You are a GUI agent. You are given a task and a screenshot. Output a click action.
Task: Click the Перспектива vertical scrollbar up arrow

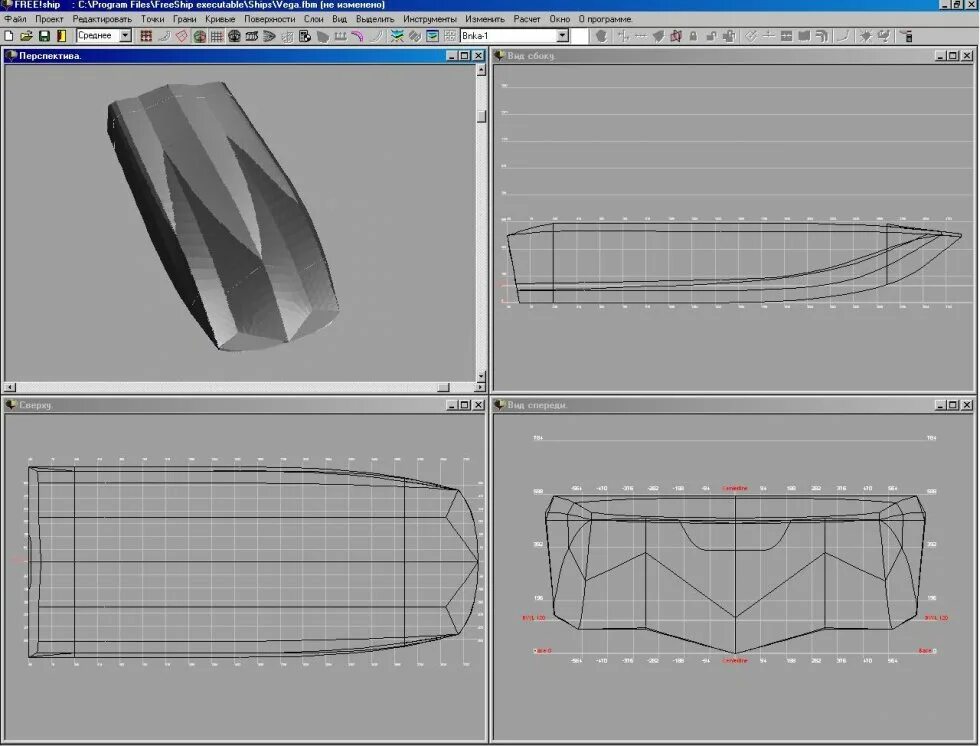481,70
